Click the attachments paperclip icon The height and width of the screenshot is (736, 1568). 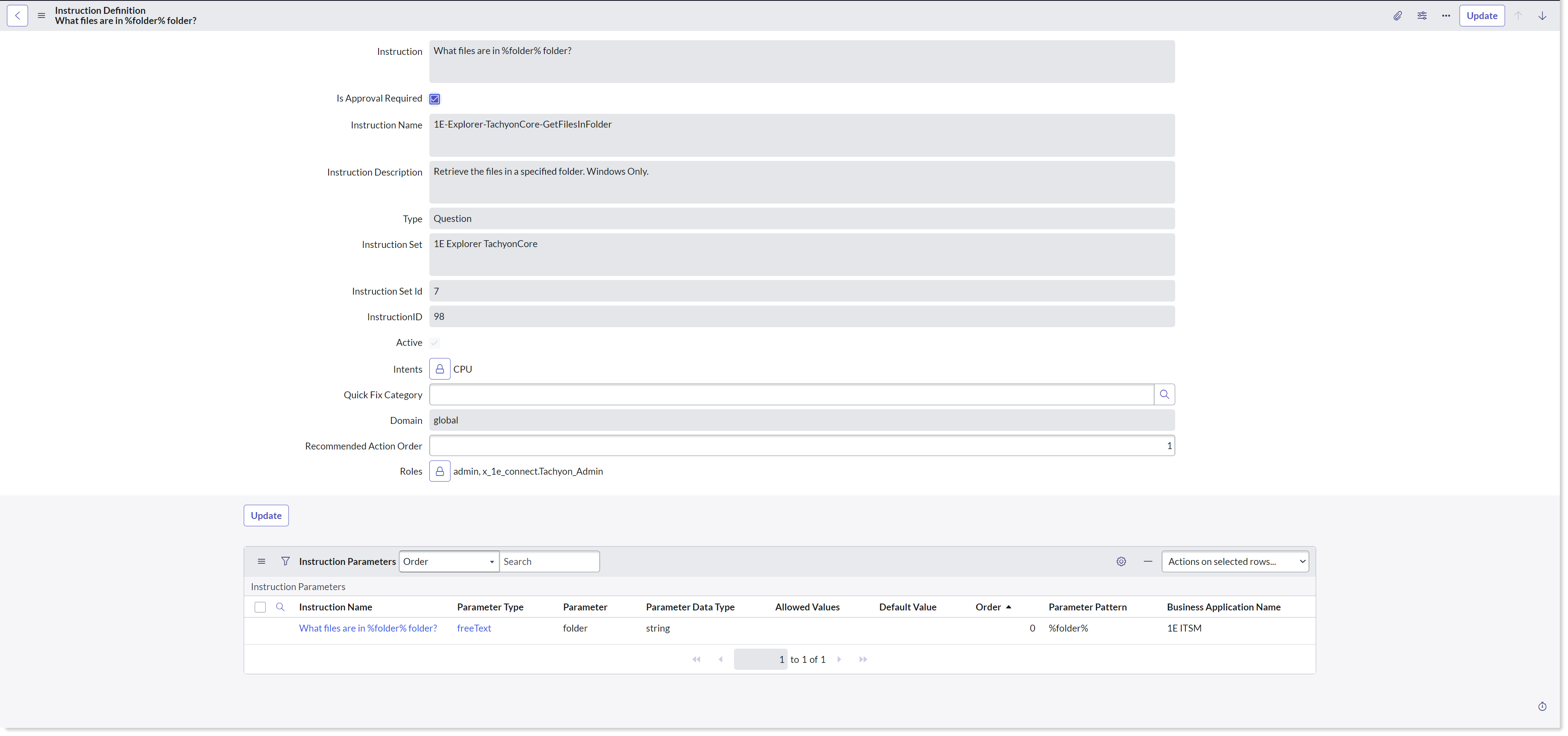coord(1397,16)
